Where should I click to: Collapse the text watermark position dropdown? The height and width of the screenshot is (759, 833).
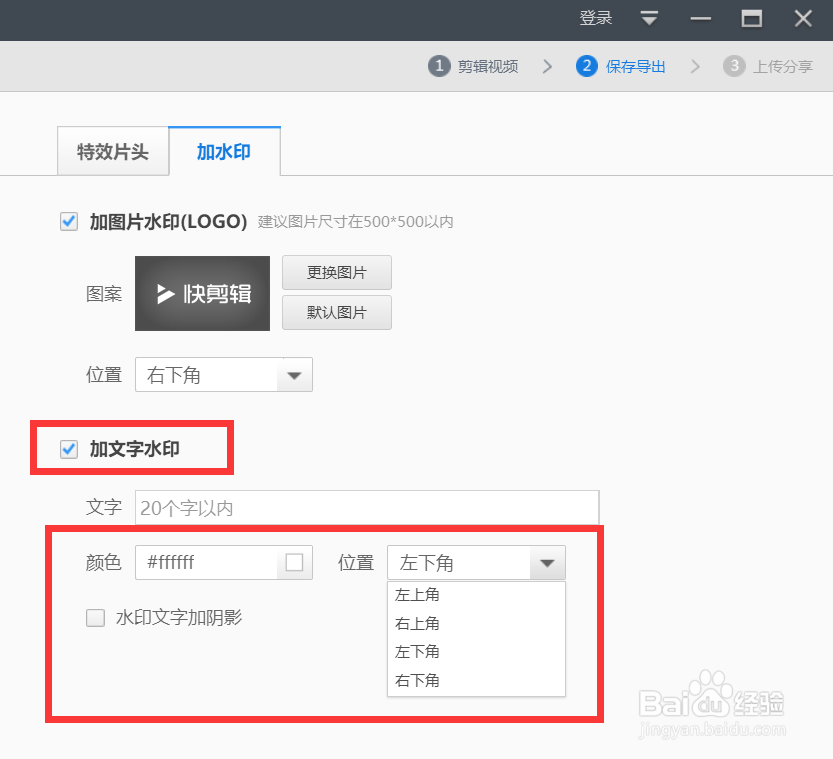point(547,563)
